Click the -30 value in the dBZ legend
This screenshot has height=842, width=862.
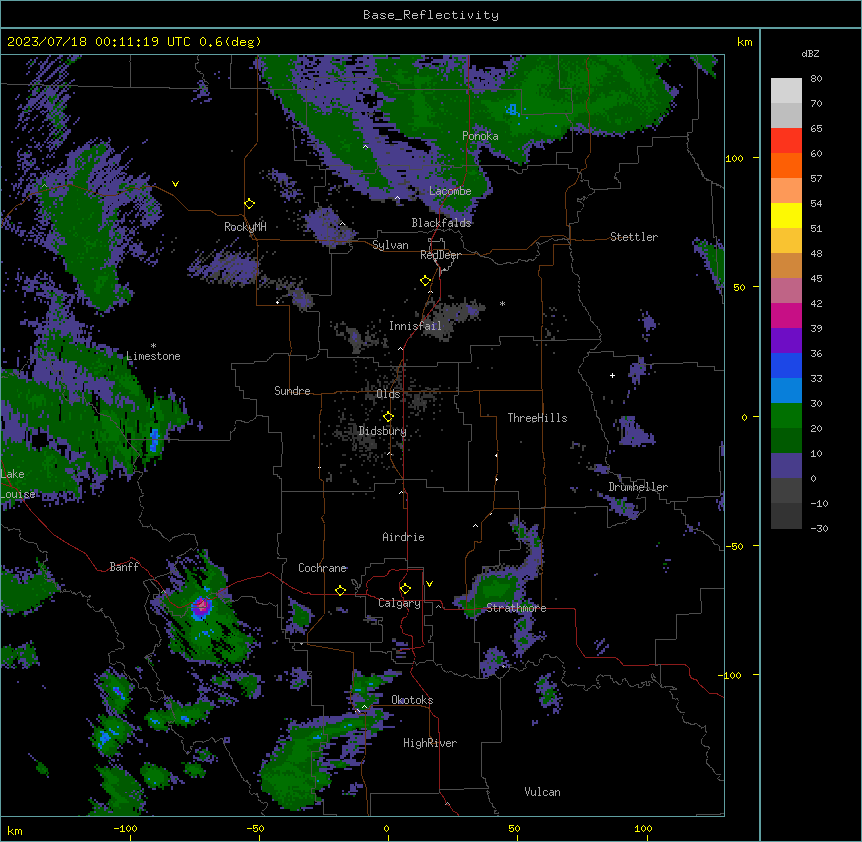819,528
